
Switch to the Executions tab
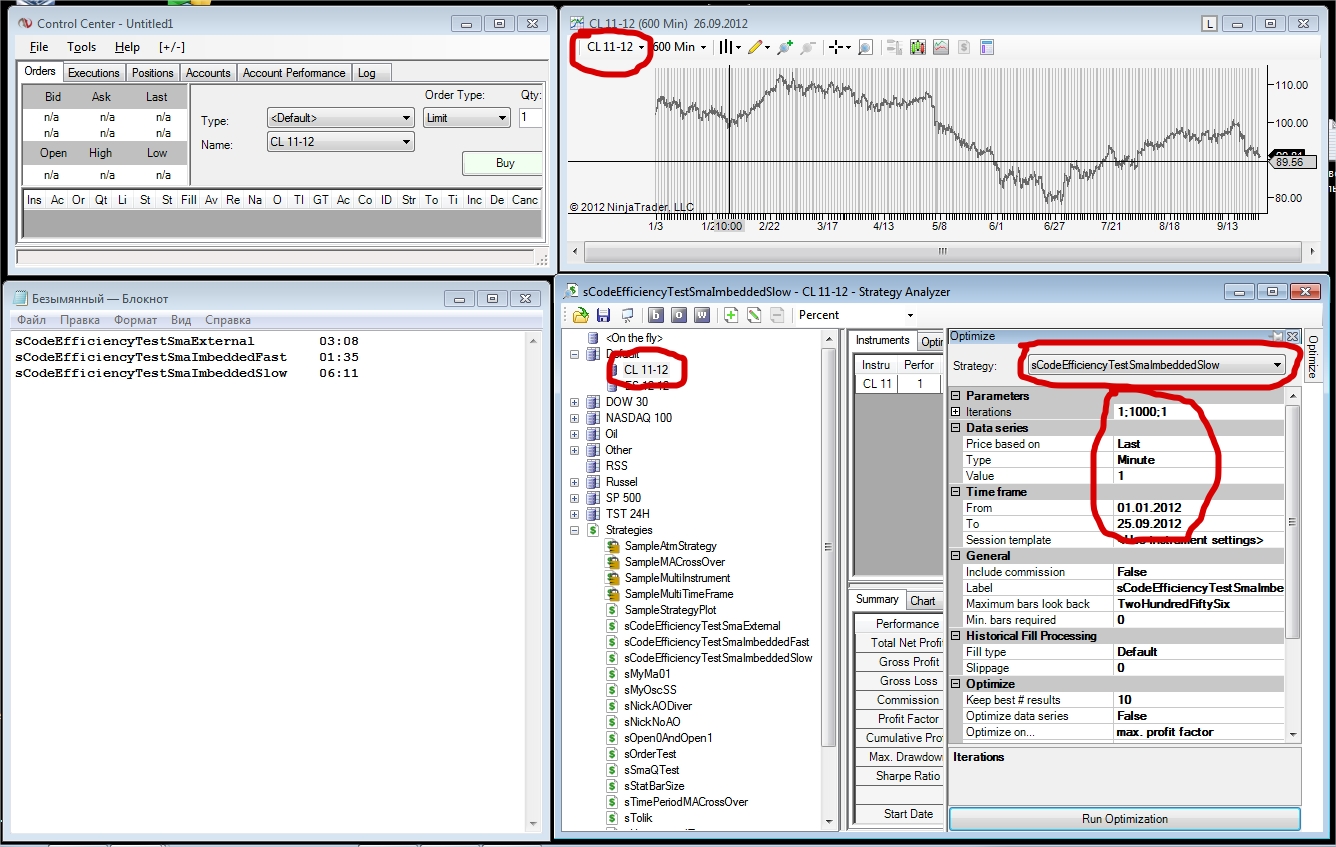coord(94,73)
